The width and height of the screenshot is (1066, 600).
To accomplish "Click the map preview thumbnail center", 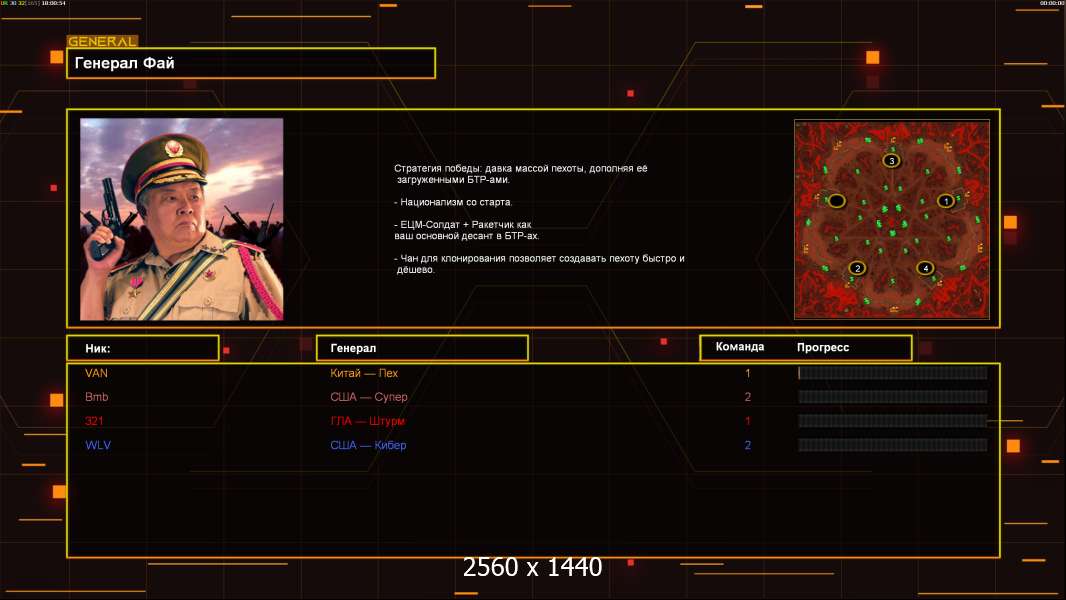I will click(x=892, y=219).
